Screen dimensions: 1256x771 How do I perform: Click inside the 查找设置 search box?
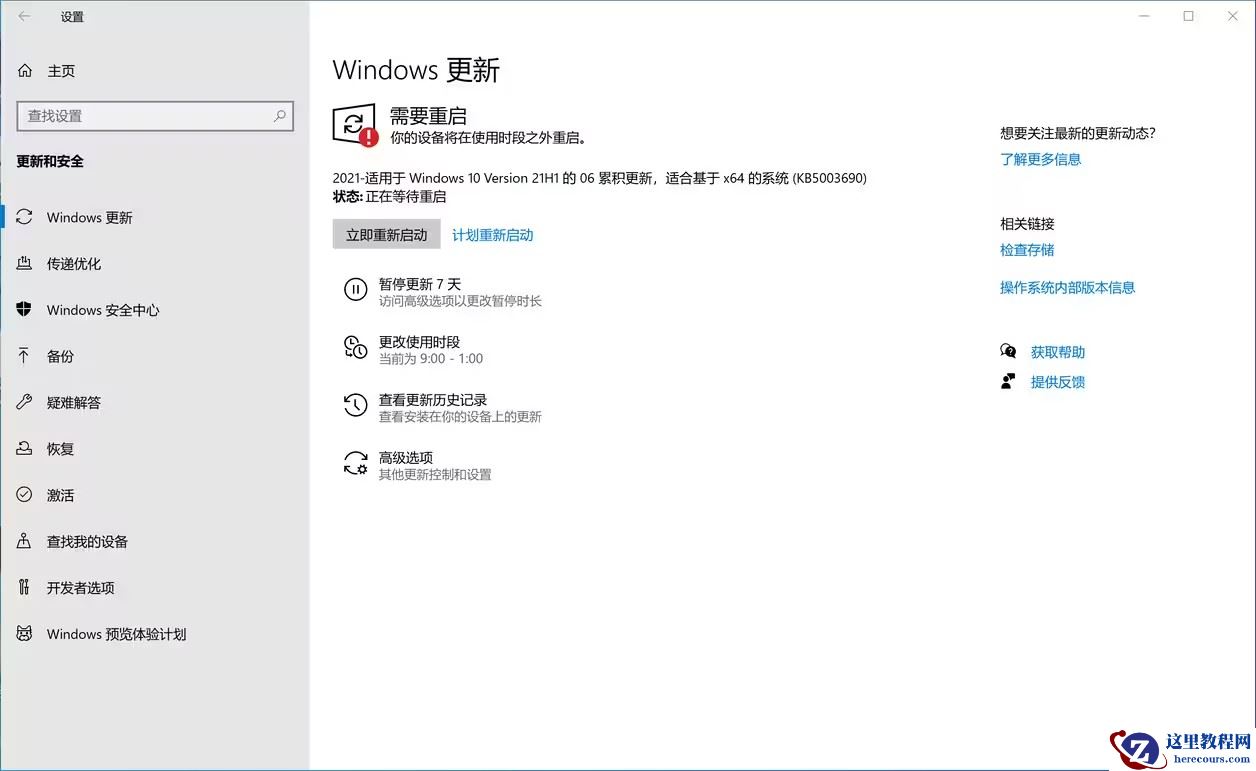[x=150, y=116]
